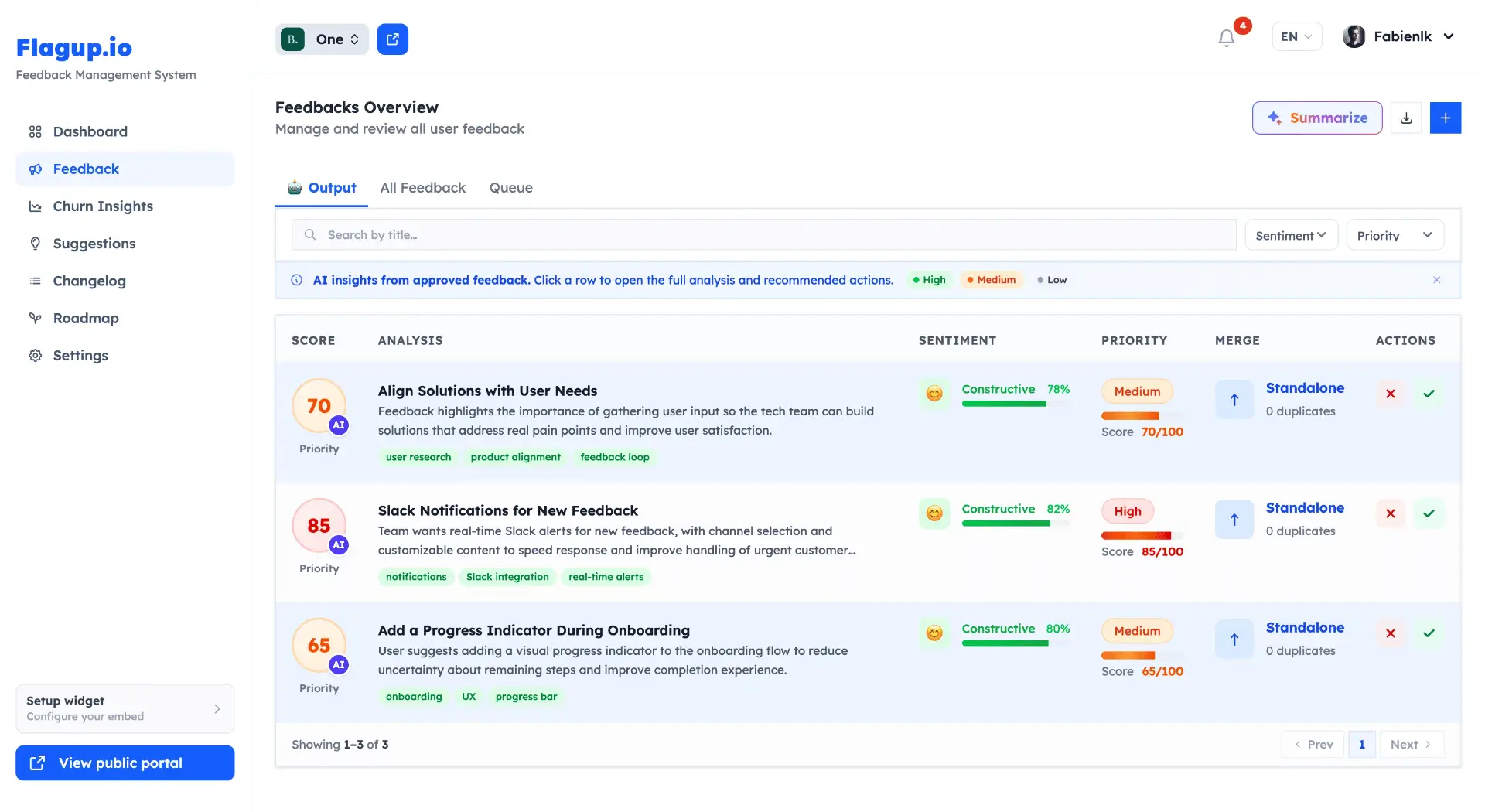The height and width of the screenshot is (812, 1485).
Task: Open the Sentiment filter dropdown
Action: coord(1291,235)
